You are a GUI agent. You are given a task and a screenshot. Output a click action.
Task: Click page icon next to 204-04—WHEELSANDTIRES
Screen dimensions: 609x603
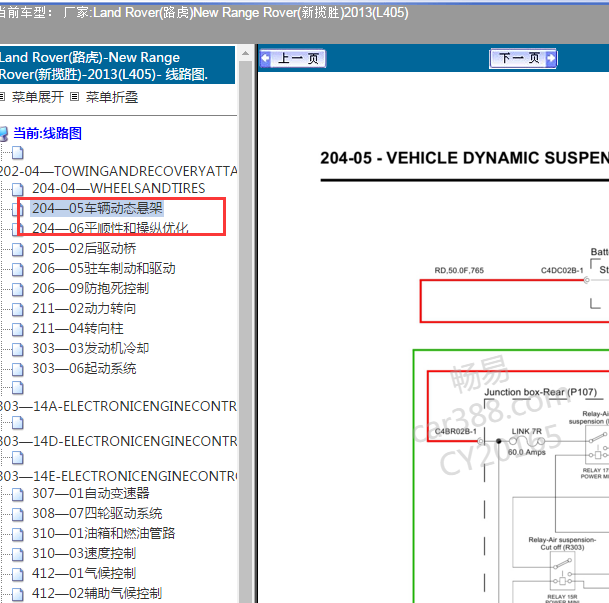click(x=17, y=189)
